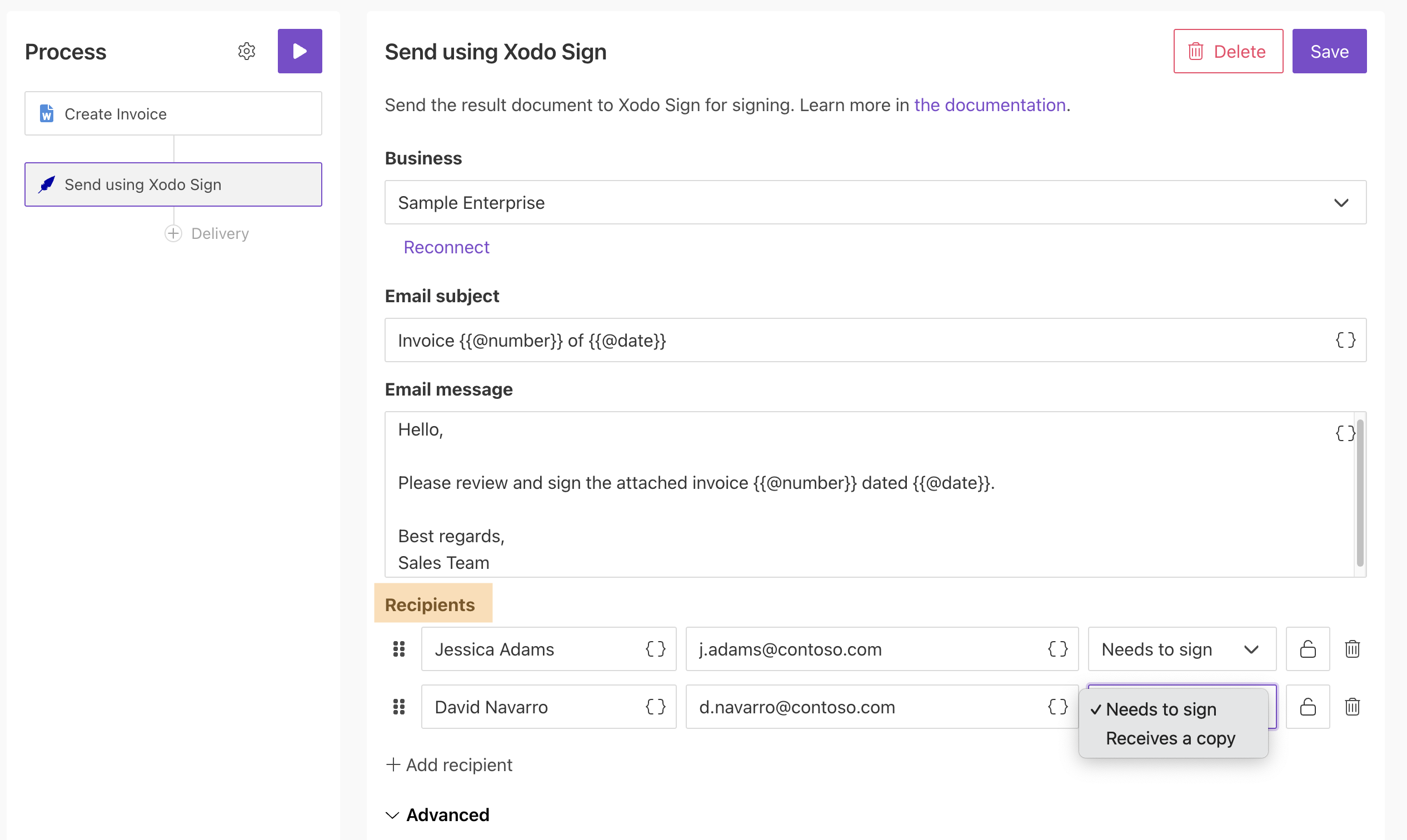Expand the Advanced section

coord(437,815)
